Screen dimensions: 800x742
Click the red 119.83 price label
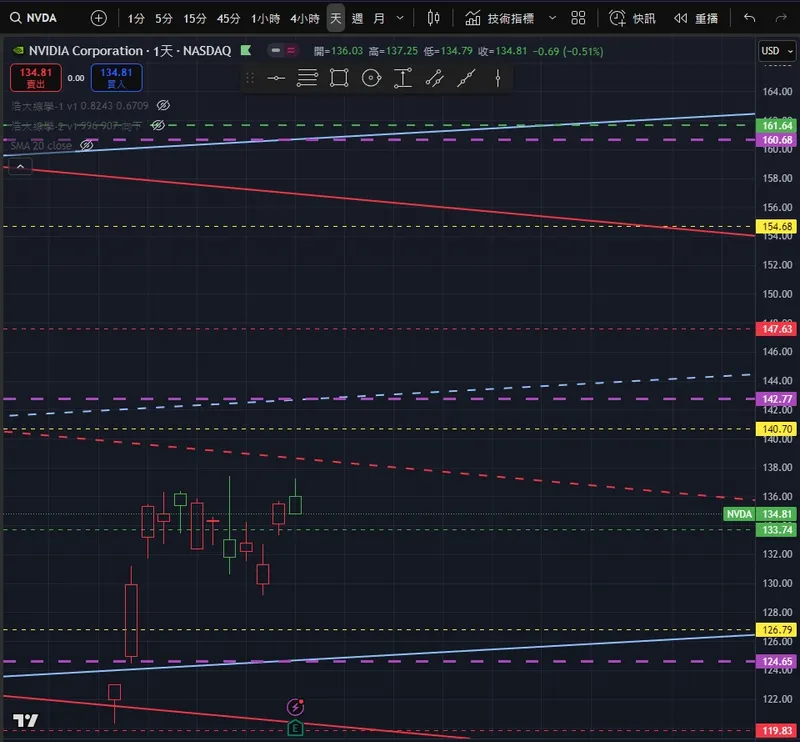pos(777,730)
